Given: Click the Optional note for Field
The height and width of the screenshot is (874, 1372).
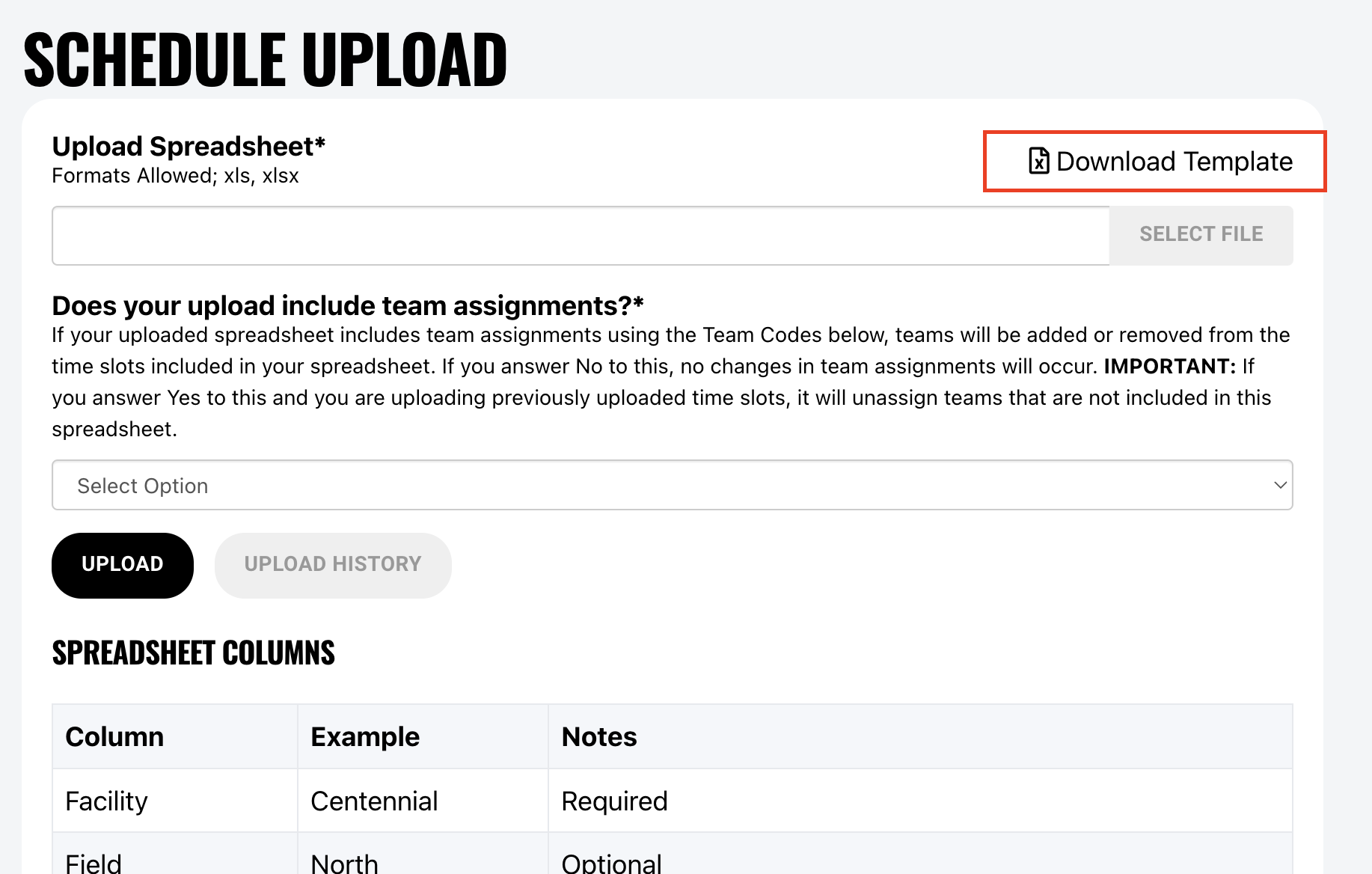Looking at the screenshot, I should [x=611, y=864].
